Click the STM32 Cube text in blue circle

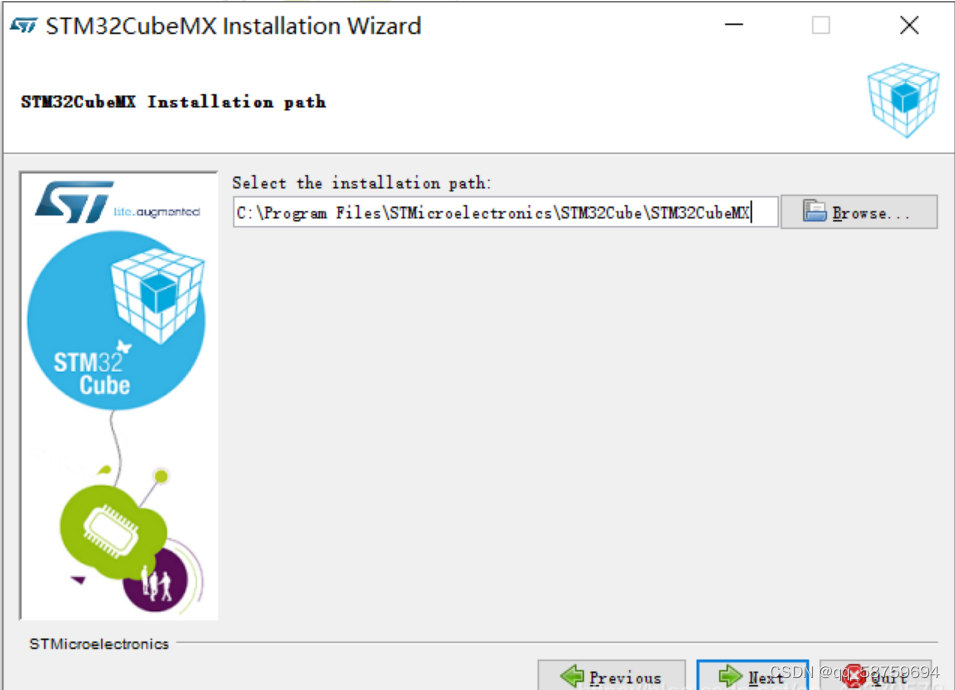[x=92, y=374]
